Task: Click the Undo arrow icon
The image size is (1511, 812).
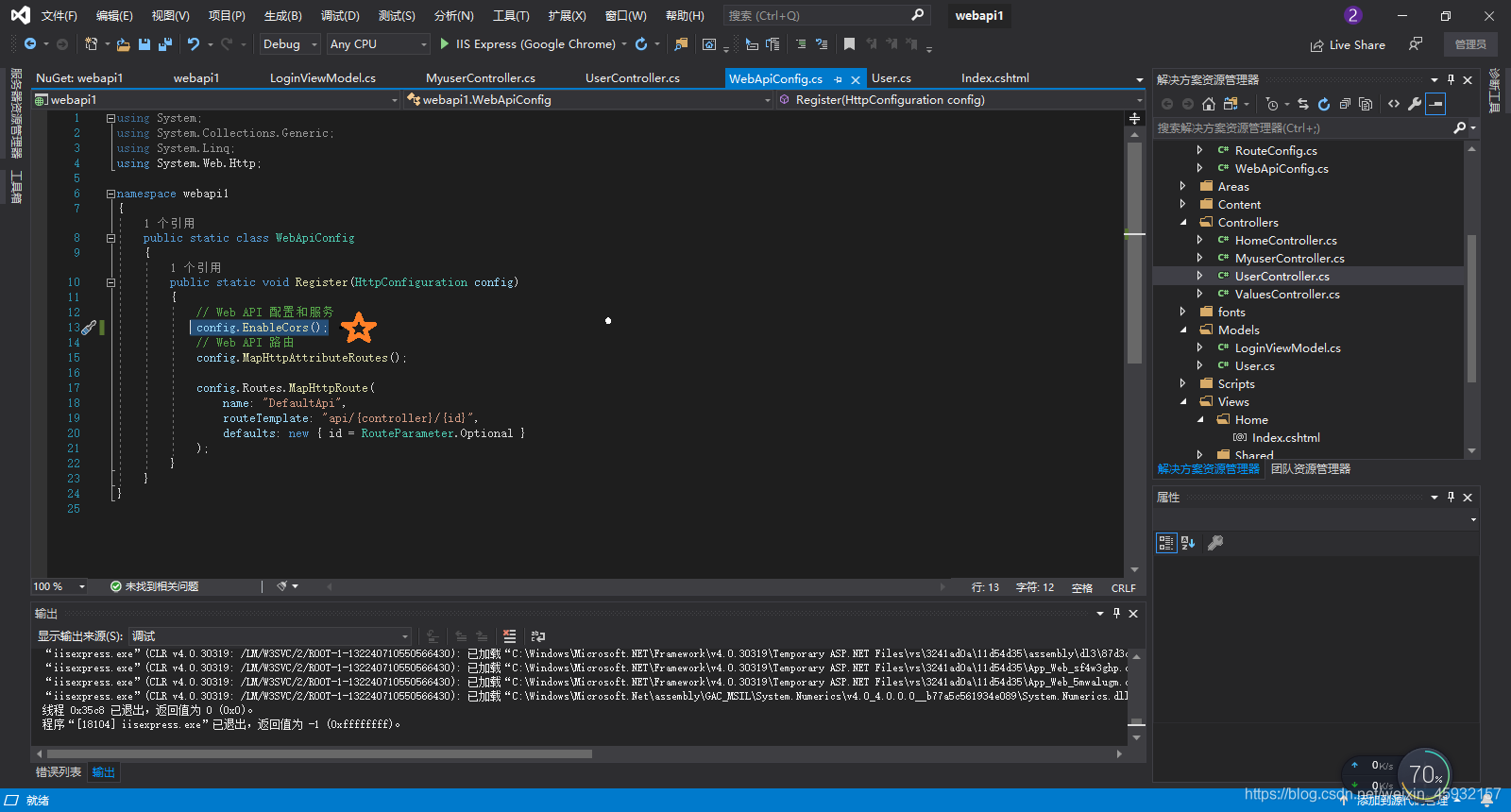Action: click(194, 44)
